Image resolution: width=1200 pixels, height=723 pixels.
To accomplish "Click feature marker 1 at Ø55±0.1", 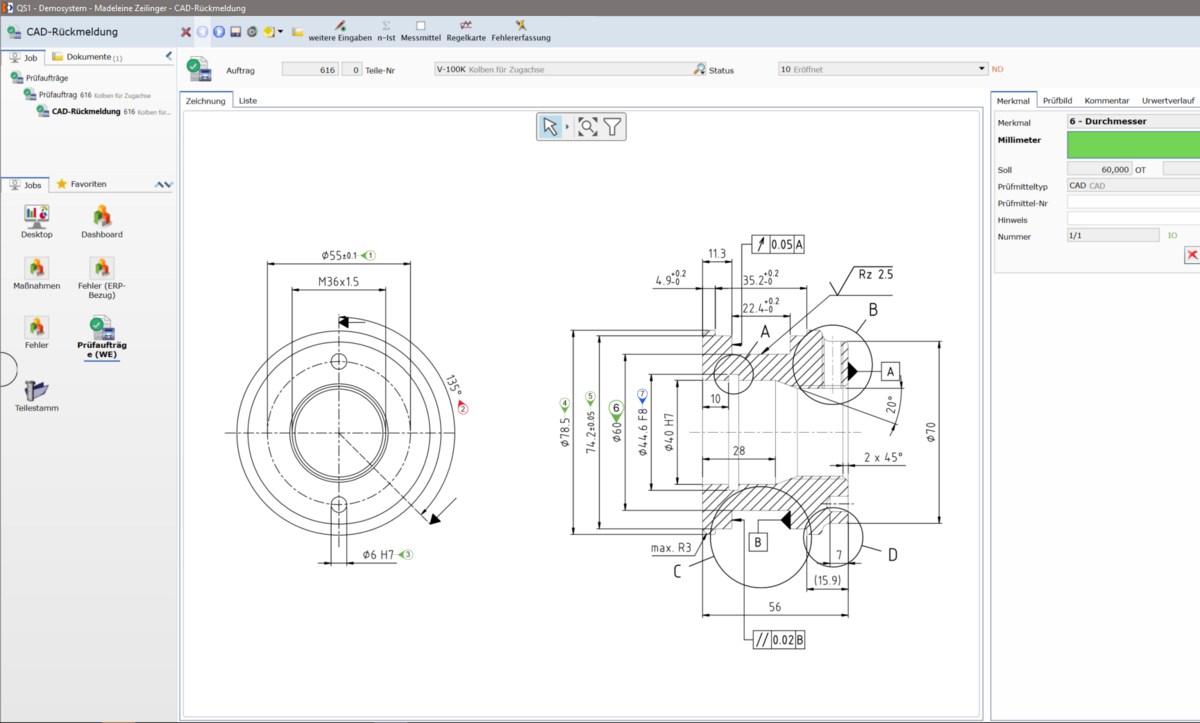I will pyautogui.click(x=368, y=255).
